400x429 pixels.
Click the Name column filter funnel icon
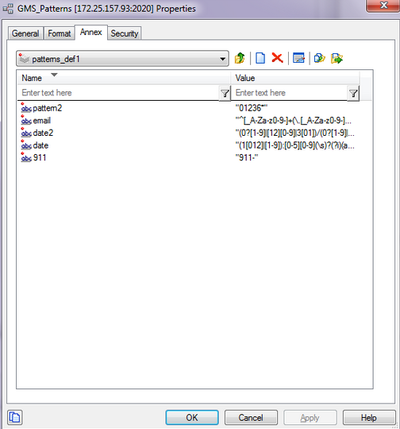(x=225, y=93)
